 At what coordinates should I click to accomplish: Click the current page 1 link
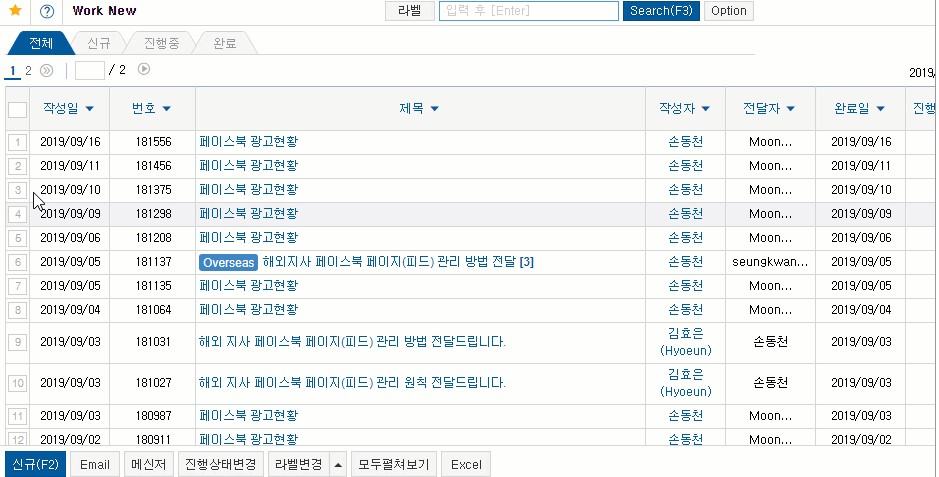tap(13, 71)
